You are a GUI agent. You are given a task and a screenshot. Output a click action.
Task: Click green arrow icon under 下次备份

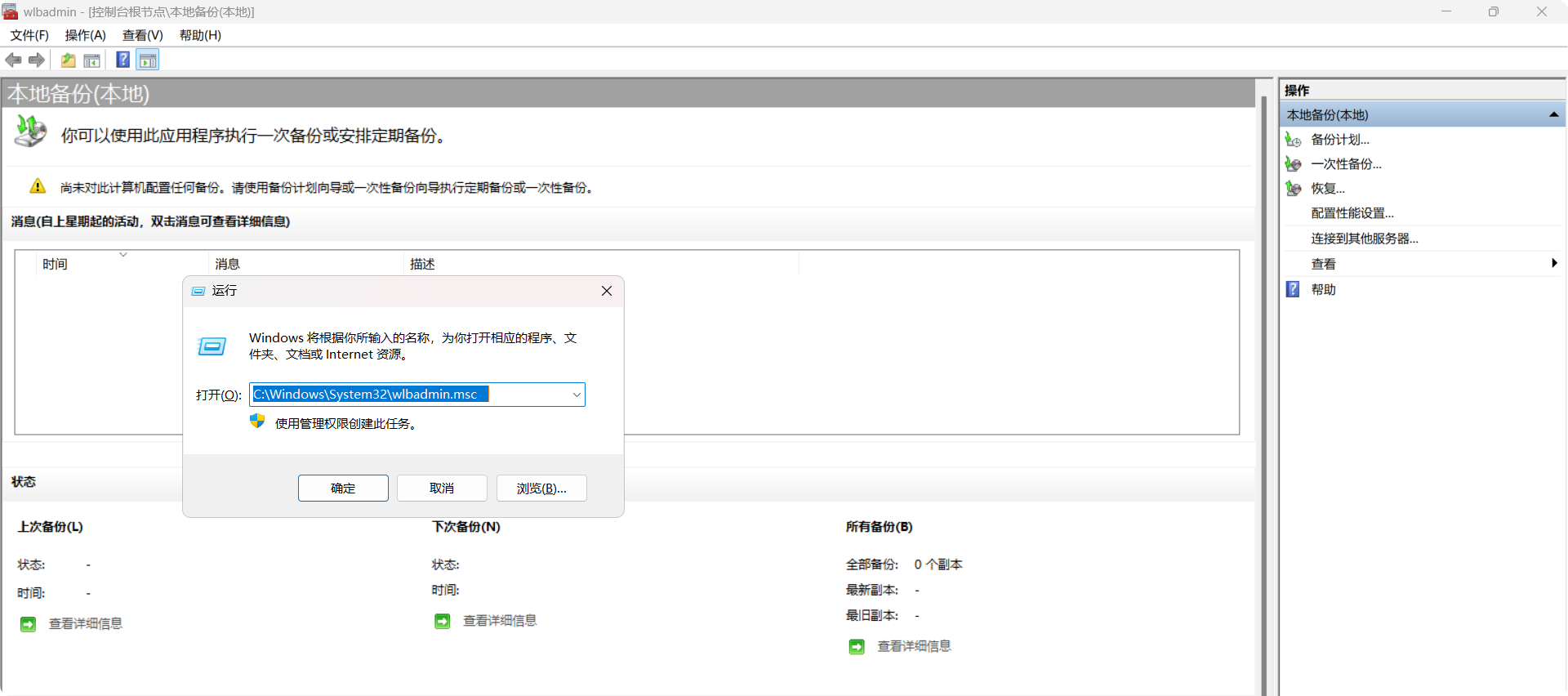coord(443,622)
